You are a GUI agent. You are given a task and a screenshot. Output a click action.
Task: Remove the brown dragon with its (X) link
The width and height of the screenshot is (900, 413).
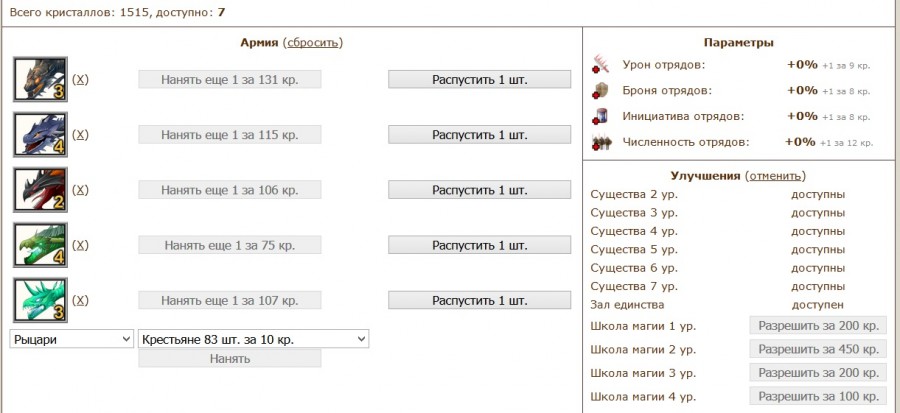(81, 79)
